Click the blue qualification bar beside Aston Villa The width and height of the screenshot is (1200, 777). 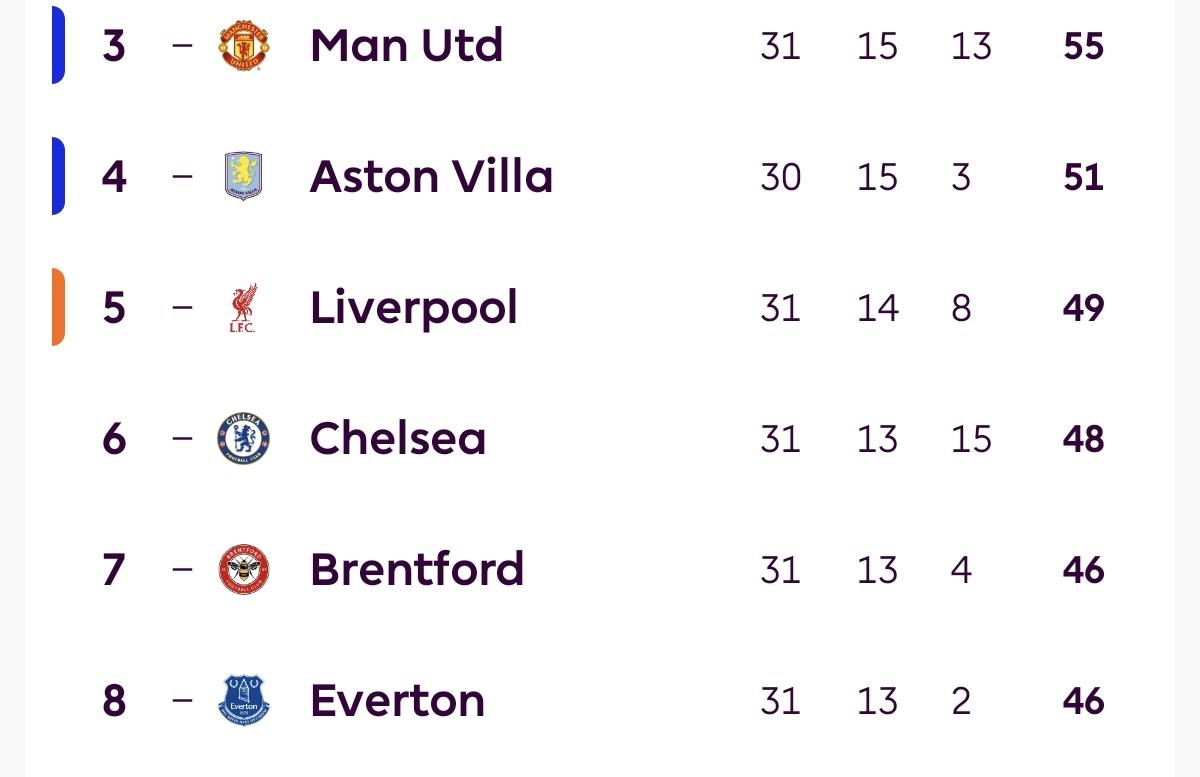[x=58, y=176]
